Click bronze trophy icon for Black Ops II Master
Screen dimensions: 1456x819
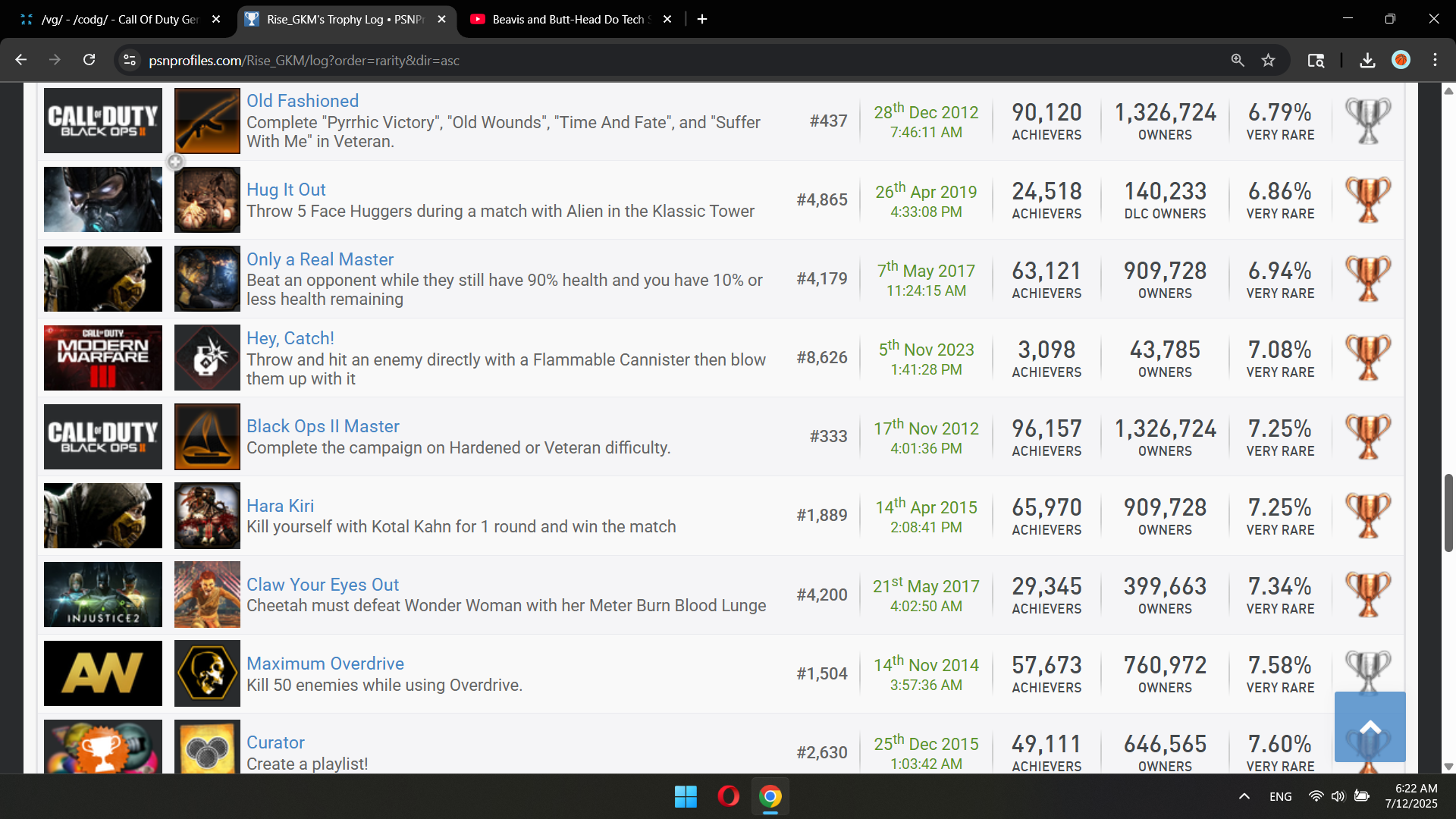click(x=1368, y=436)
